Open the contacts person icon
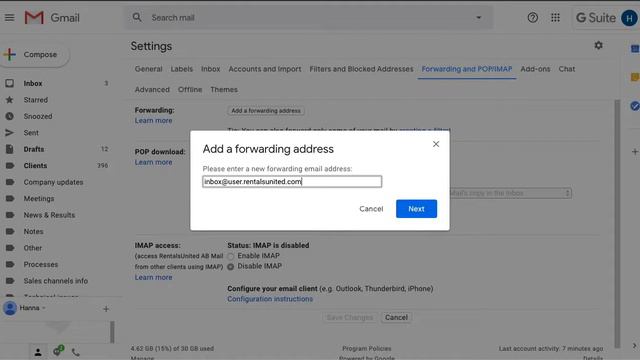The height and width of the screenshot is (360, 640). tap(38, 352)
